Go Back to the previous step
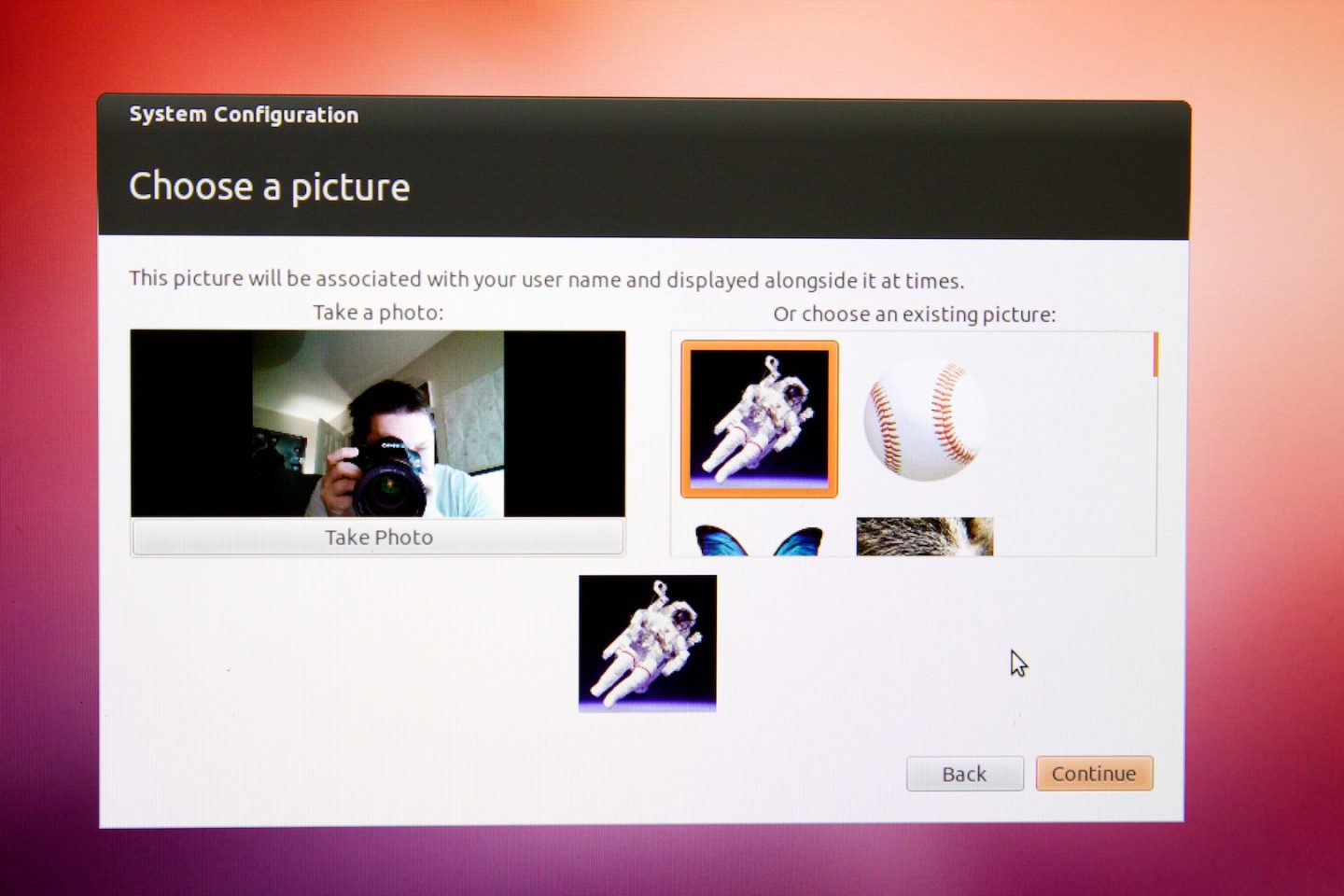The width and height of the screenshot is (1344, 896). click(x=964, y=773)
